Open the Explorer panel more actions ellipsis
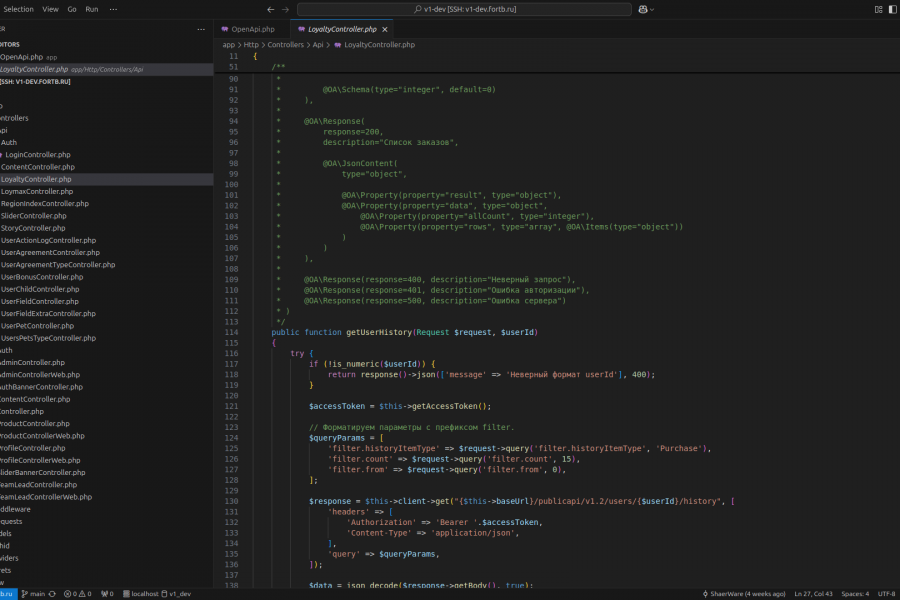This screenshot has width=900, height=600. (202, 29)
